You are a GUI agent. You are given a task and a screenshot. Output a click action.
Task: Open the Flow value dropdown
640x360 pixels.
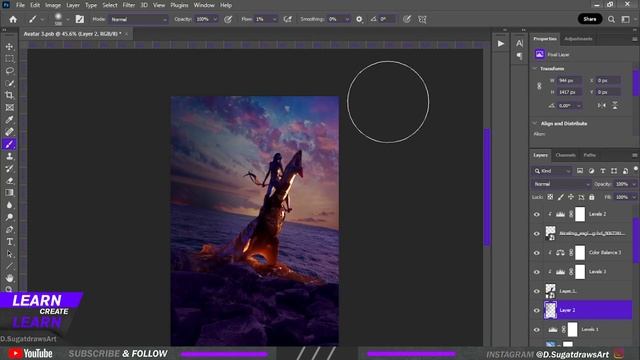coord(274,19)
